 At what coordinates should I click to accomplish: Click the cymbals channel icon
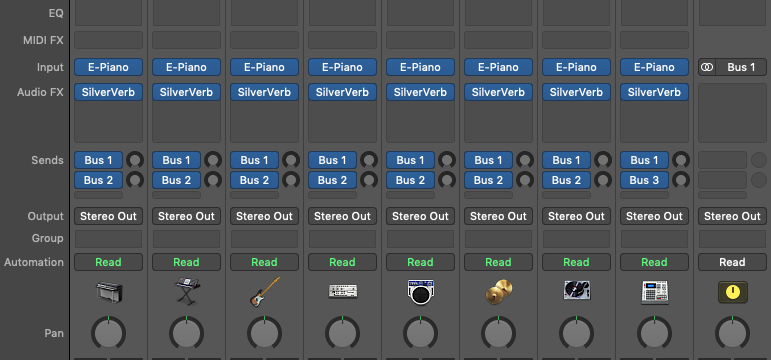click(499, 292)
